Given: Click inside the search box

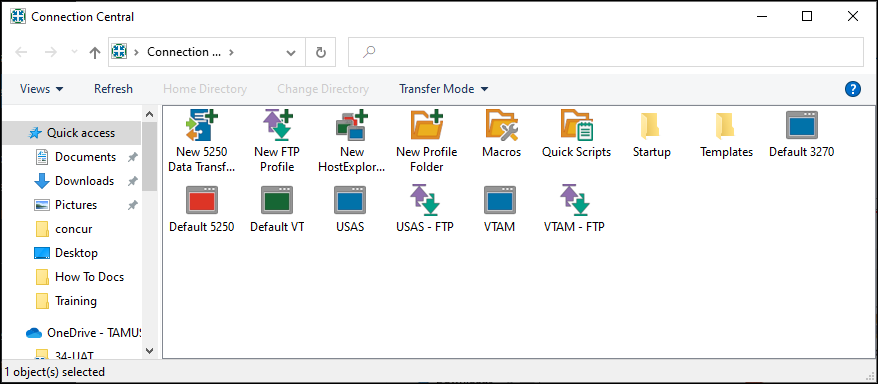Looking at the screenshot, I should [606, 52].
